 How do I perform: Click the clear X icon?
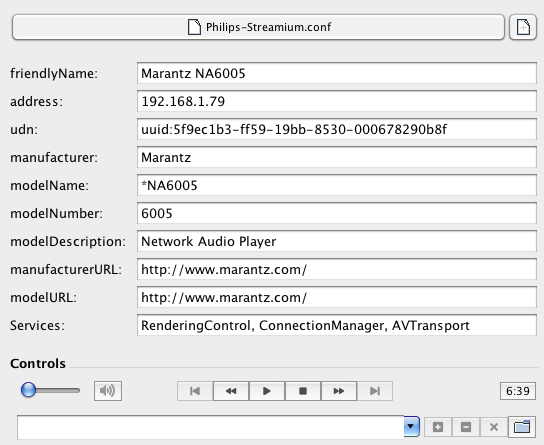tap(494, 427)
